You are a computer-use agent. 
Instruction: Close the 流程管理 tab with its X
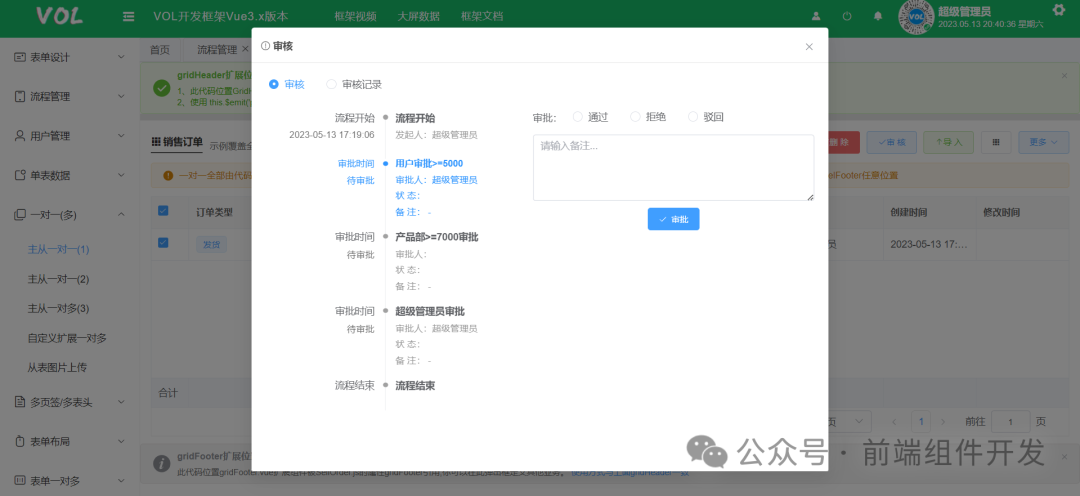coord(245,50)
